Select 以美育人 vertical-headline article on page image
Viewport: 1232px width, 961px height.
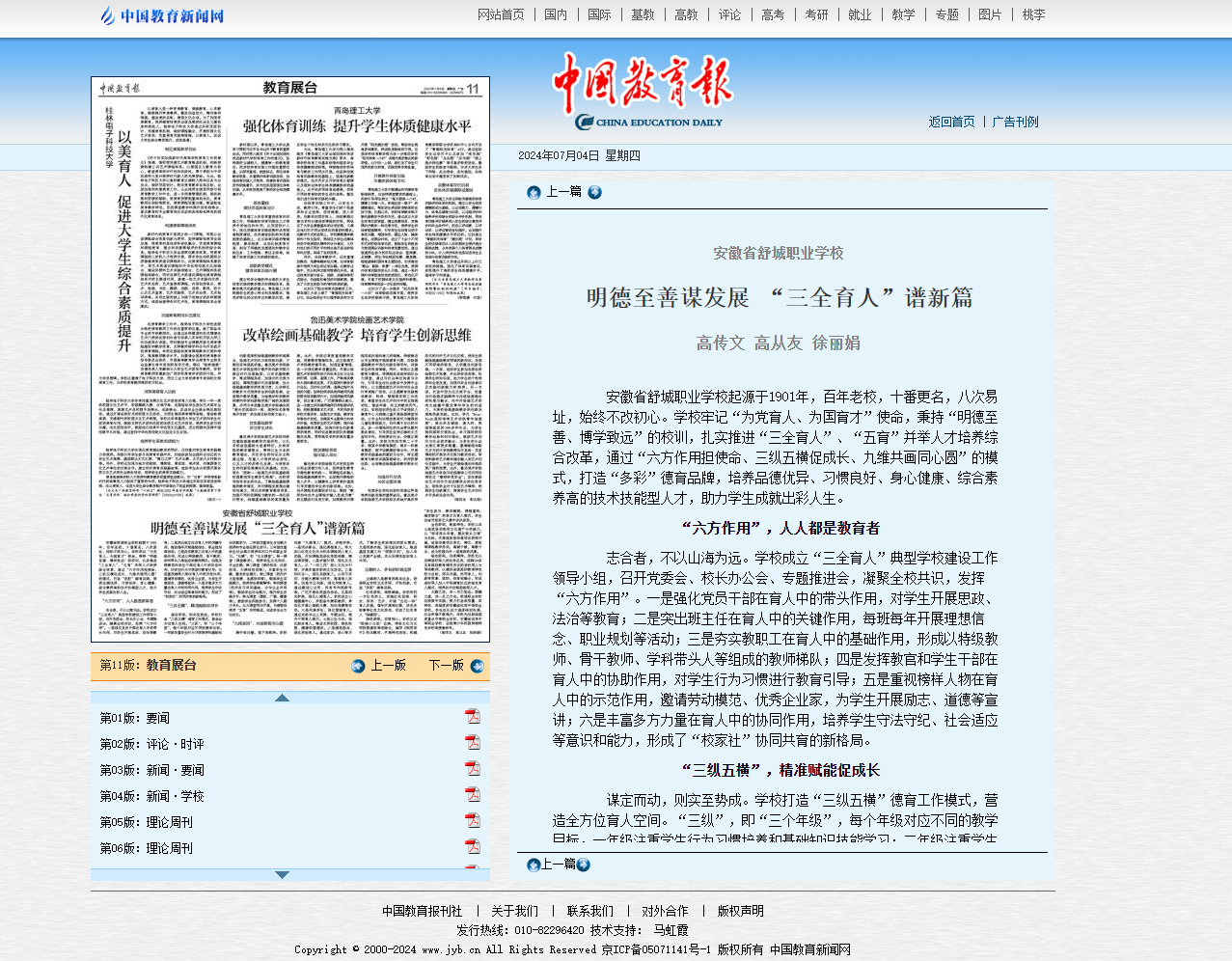click(124, 241)
